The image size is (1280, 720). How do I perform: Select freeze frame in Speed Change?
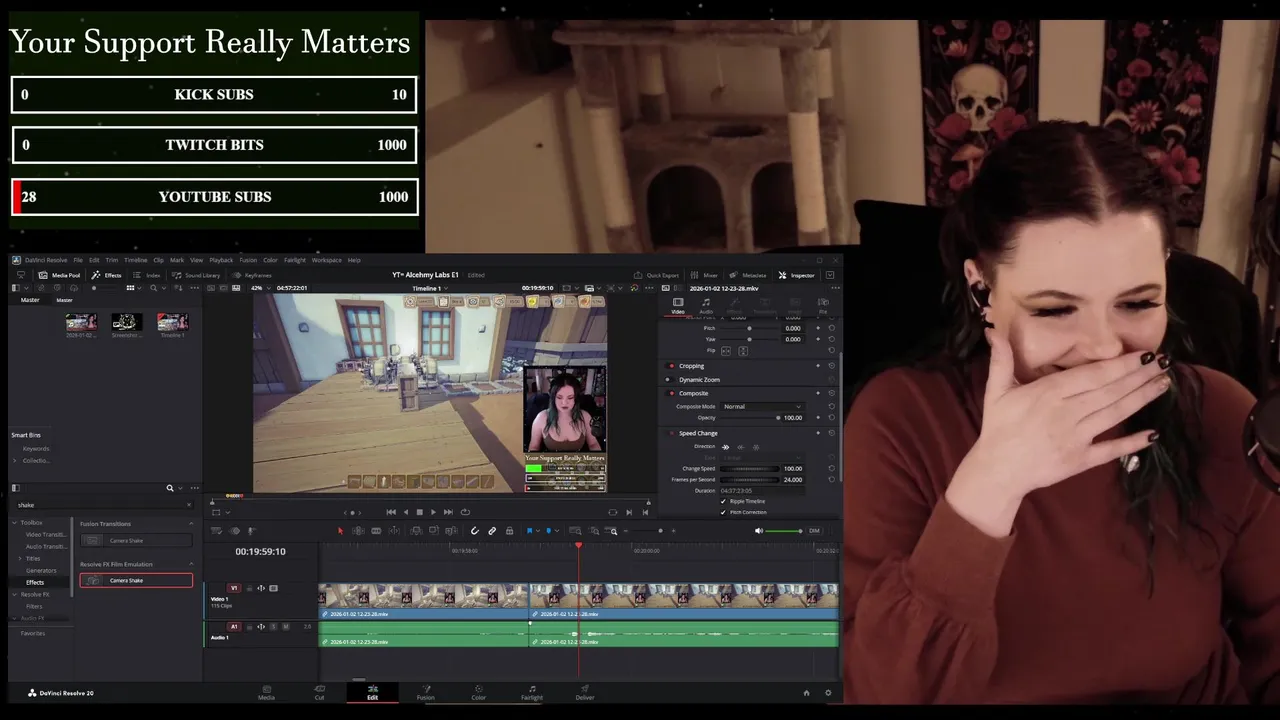click(756, 447)
